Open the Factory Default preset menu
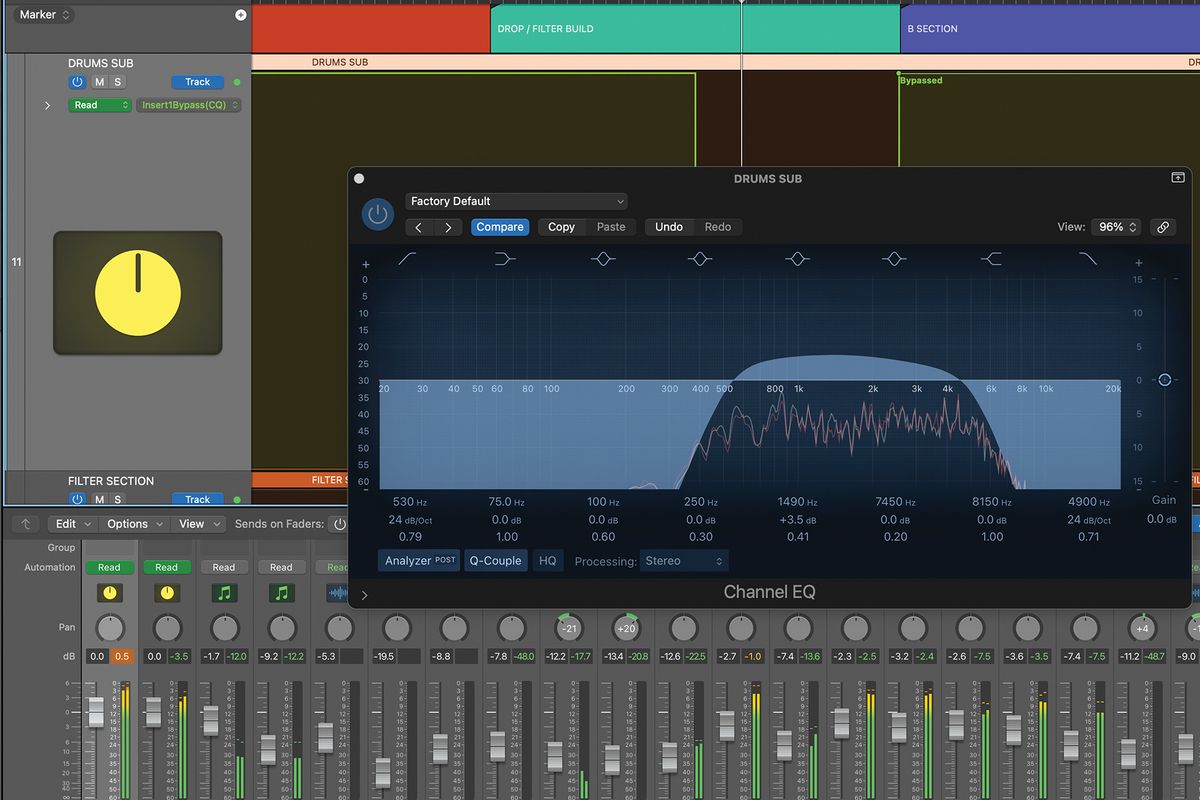 point(516,200)
